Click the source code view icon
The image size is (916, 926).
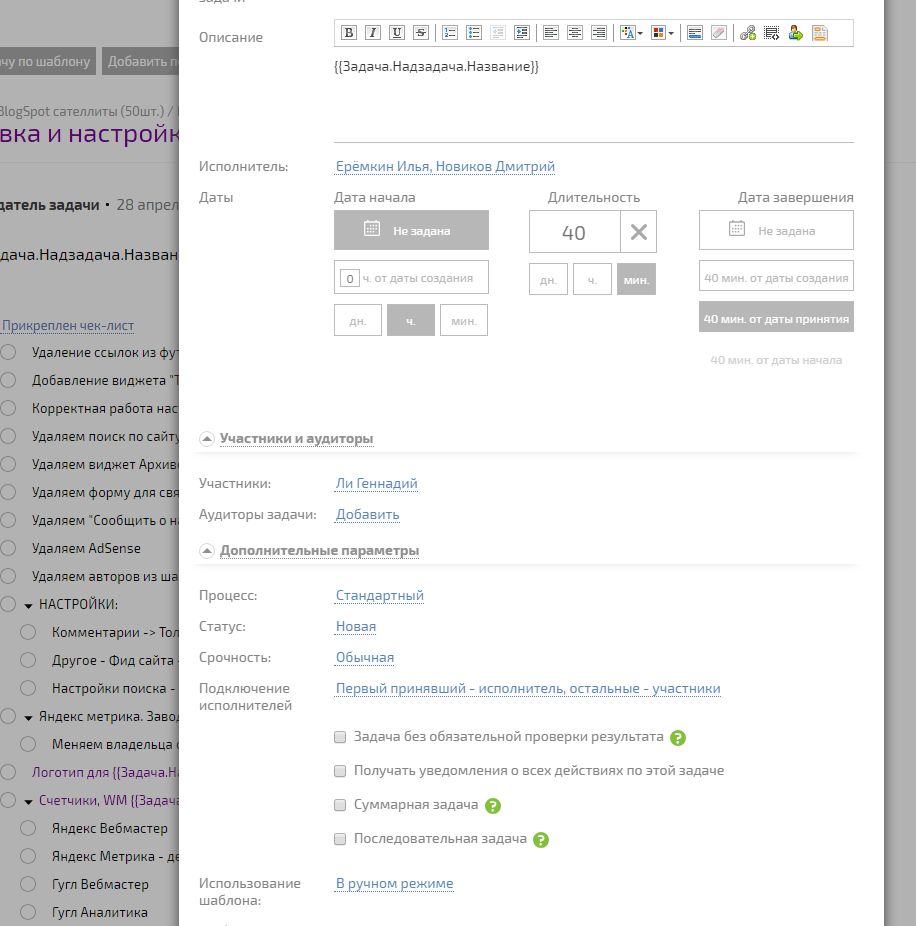(x=771, y=33)
